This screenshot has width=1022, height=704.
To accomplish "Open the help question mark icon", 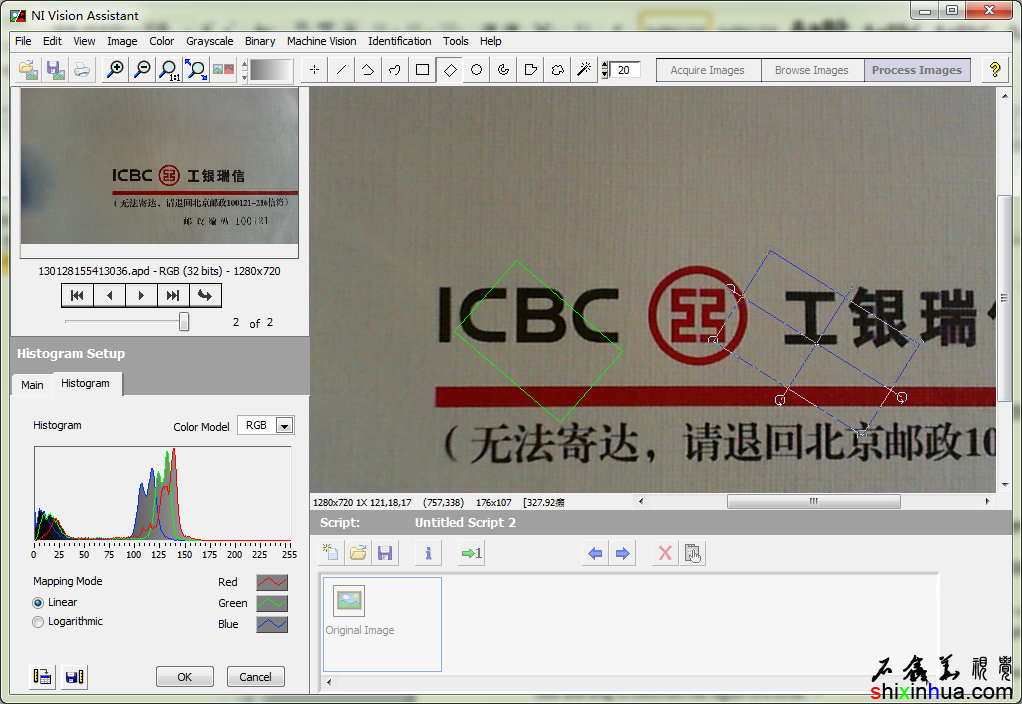I will [995, 70].
